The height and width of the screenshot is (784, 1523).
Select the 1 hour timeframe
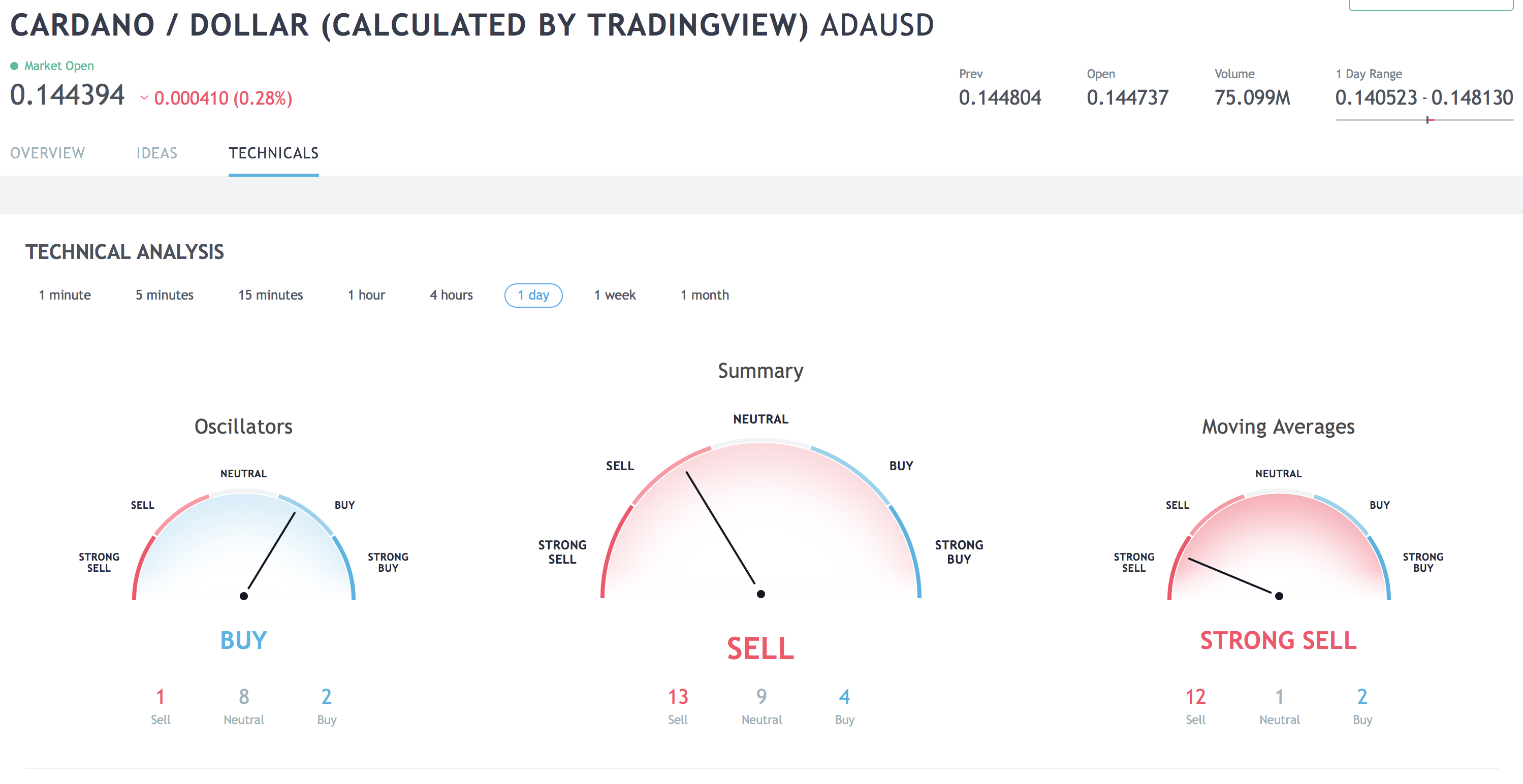pyautogui.click(x=366, y=295)
